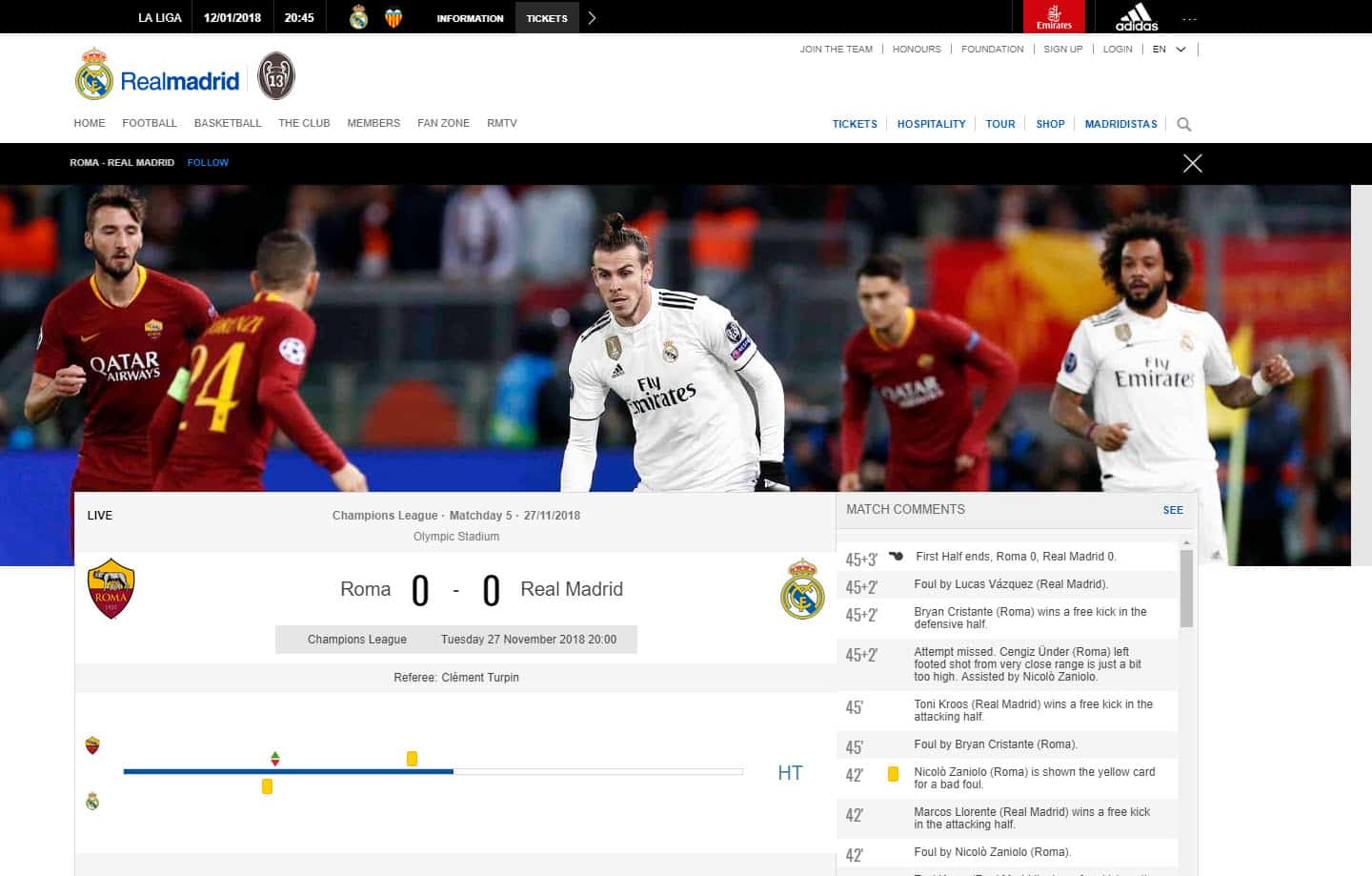The image size is (1372, 876).
Task: Click the substitution arrows marker on timeline
Action: click(275, 759)
